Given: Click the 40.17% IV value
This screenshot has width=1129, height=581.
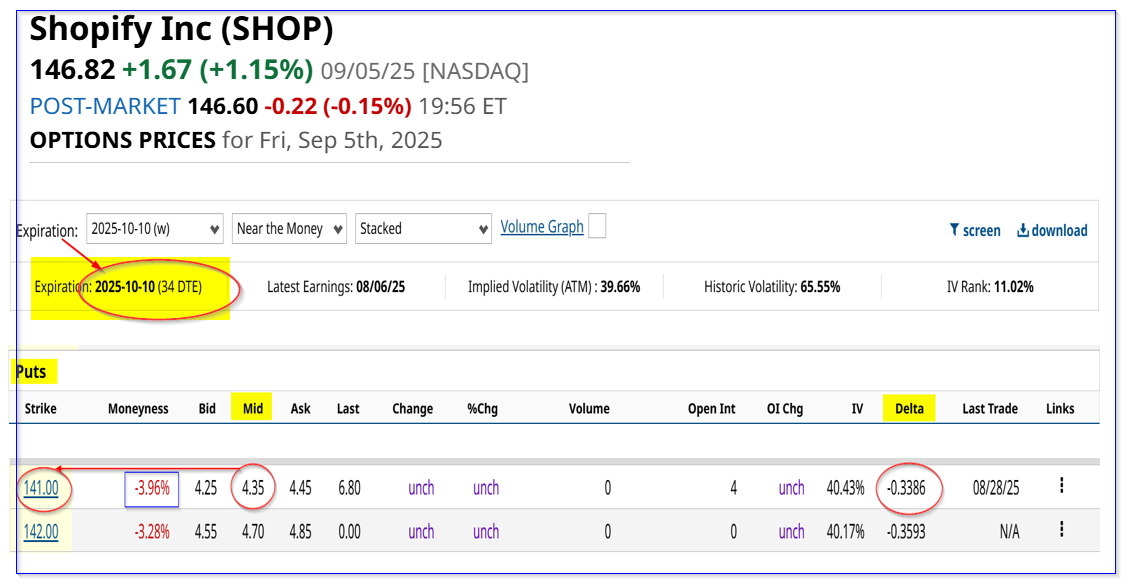Looking at the screenshot, I should click(845, 532).
